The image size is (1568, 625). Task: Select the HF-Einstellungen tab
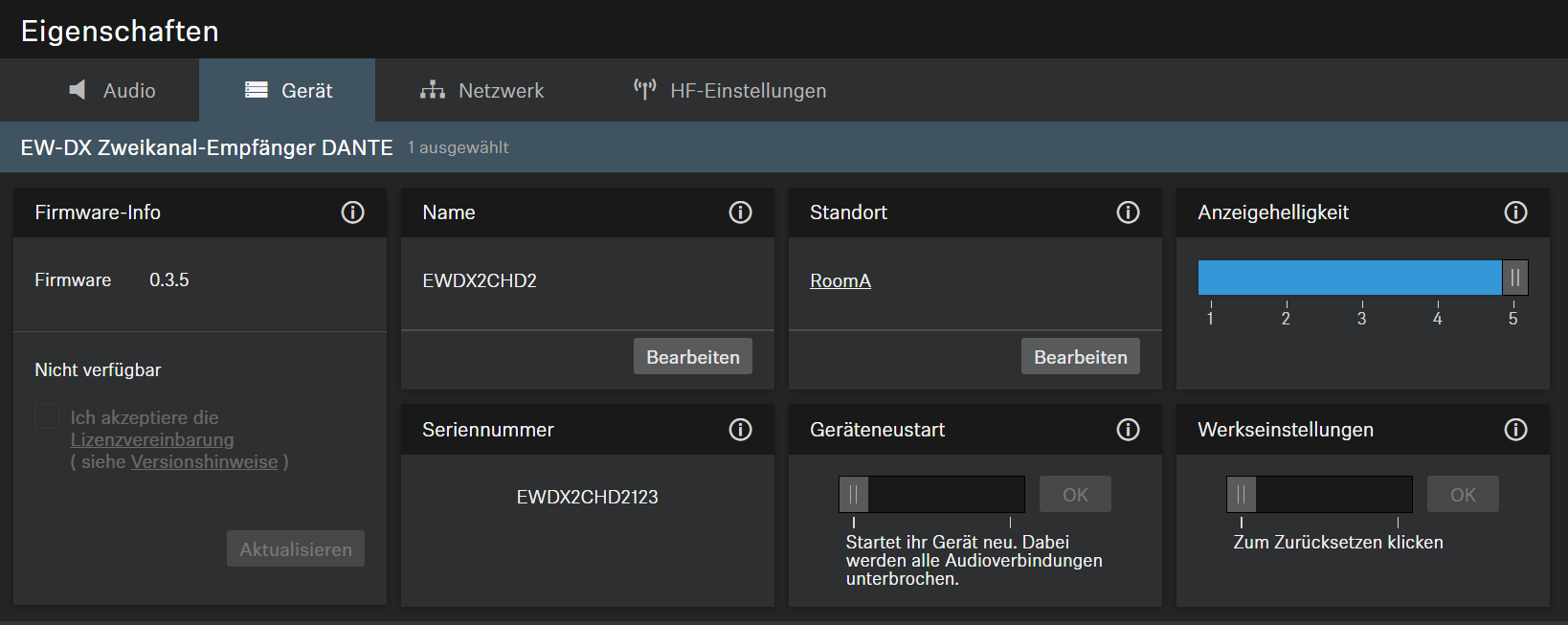pyautogui.click(x=729, y=91)
